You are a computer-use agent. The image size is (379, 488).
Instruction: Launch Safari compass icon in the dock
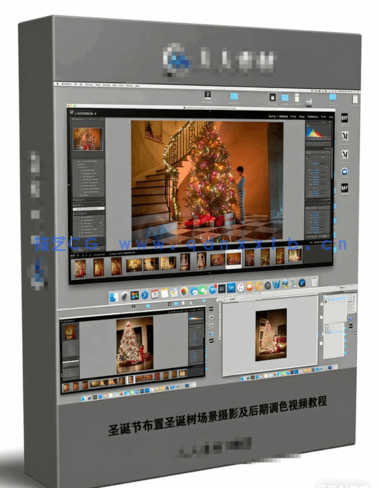point(145,295)
